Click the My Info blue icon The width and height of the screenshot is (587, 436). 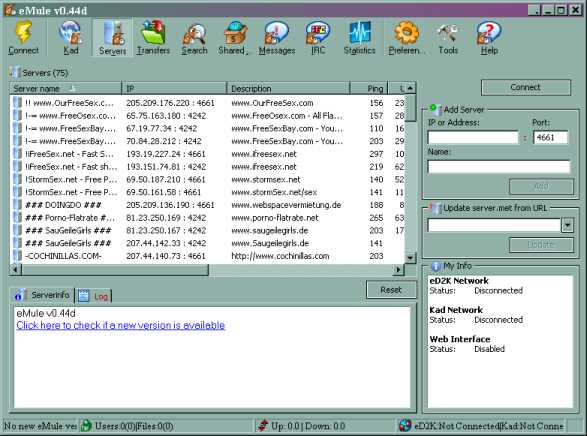[436, 266]
